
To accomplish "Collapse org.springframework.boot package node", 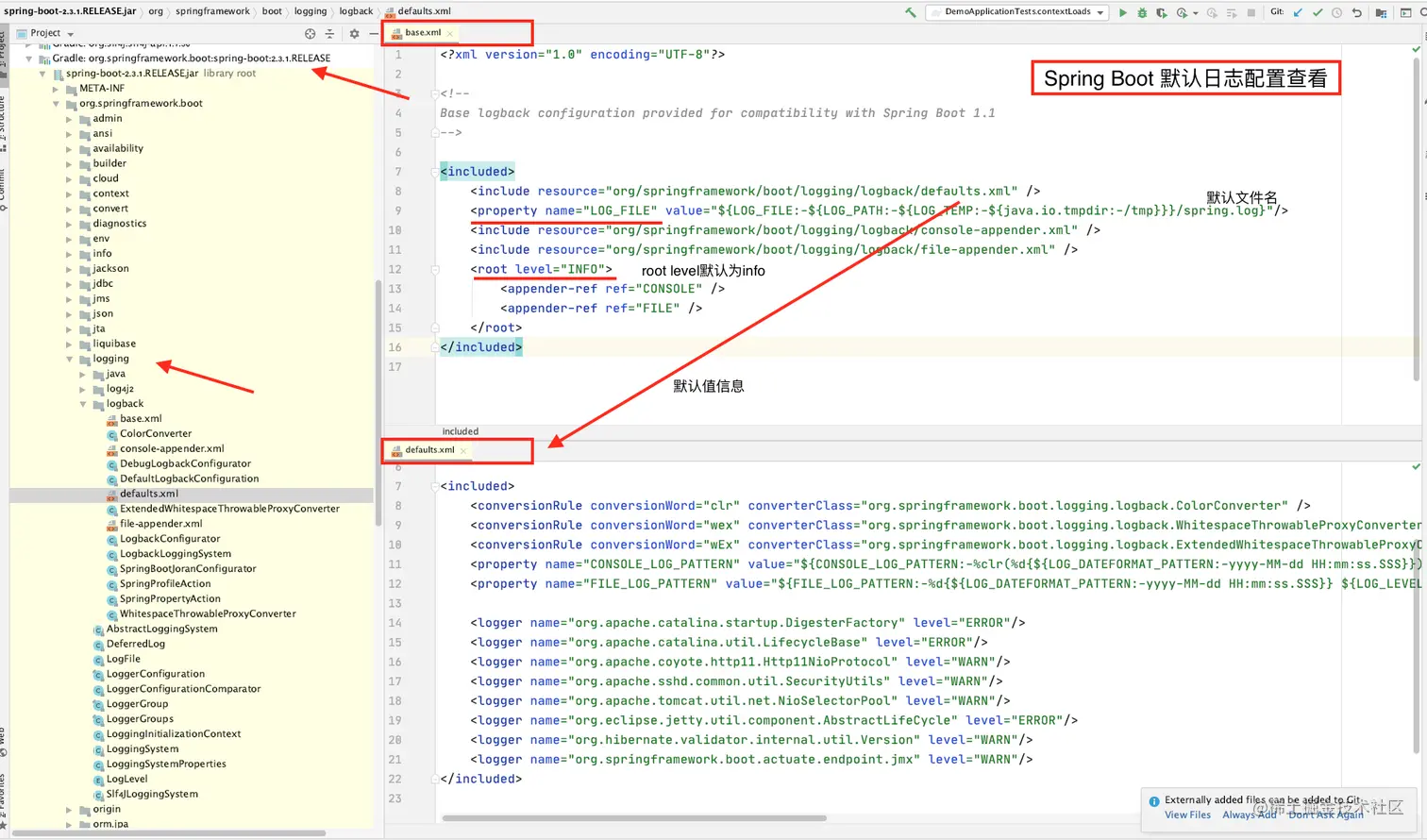I will (57, 104).
